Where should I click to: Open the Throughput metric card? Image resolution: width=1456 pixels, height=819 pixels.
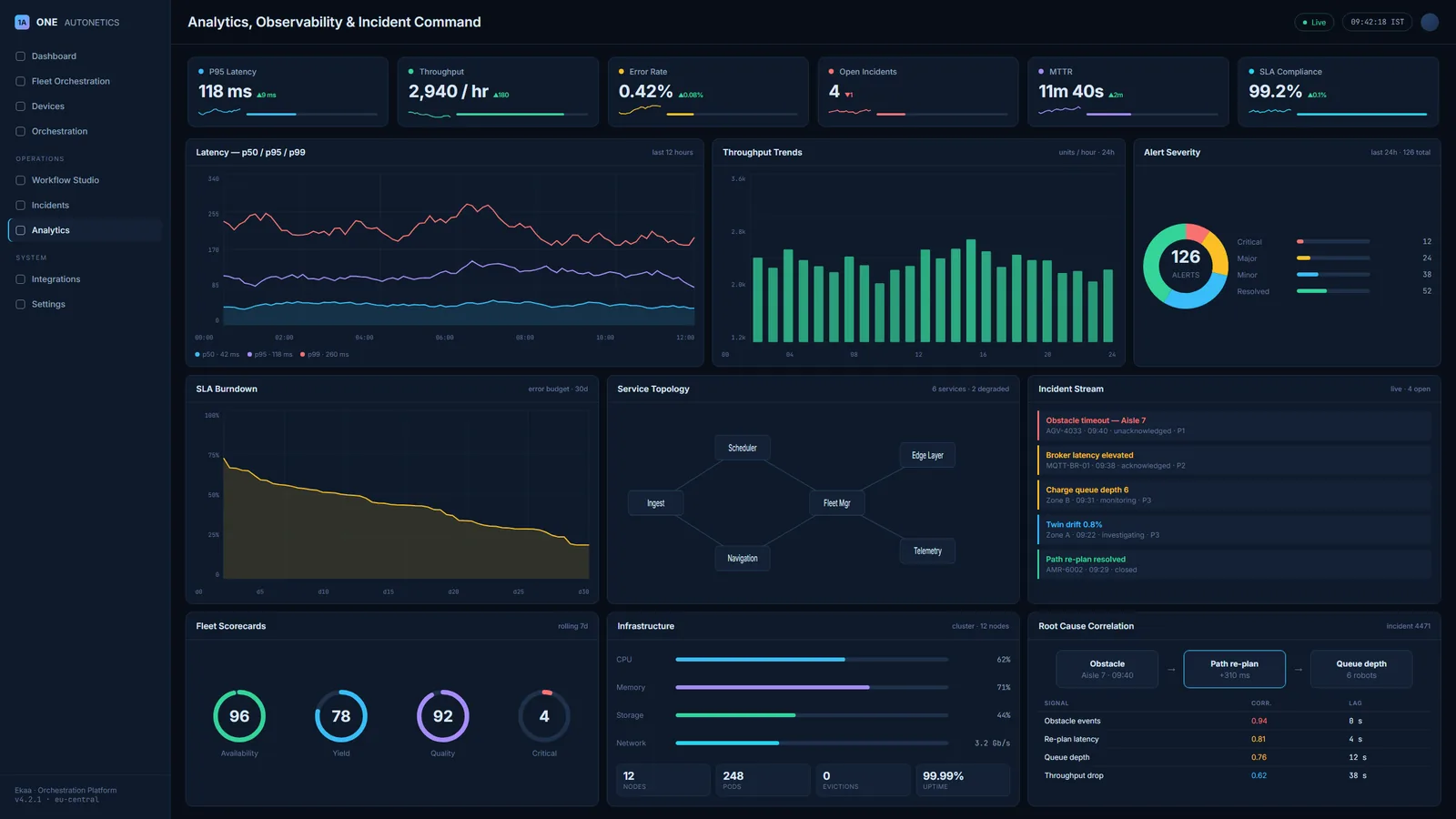(x=498, y=92)
